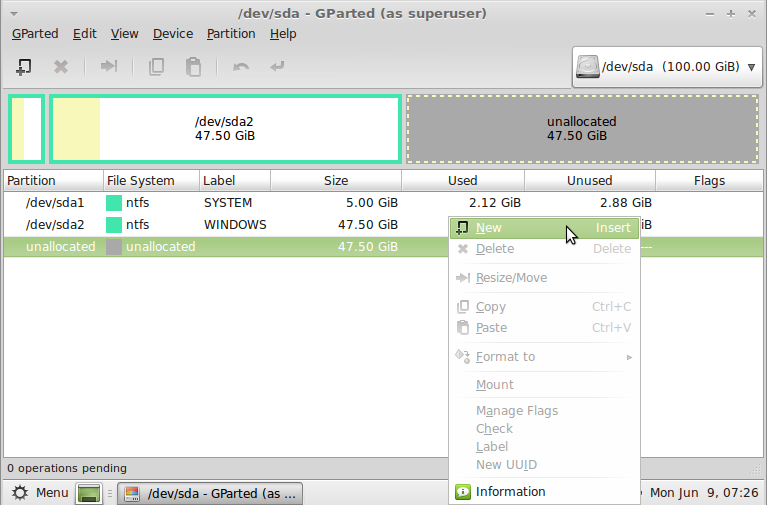Open the /dev/sda device dropdown arrow
767x505 pixels.
click(x=752, y=67)
